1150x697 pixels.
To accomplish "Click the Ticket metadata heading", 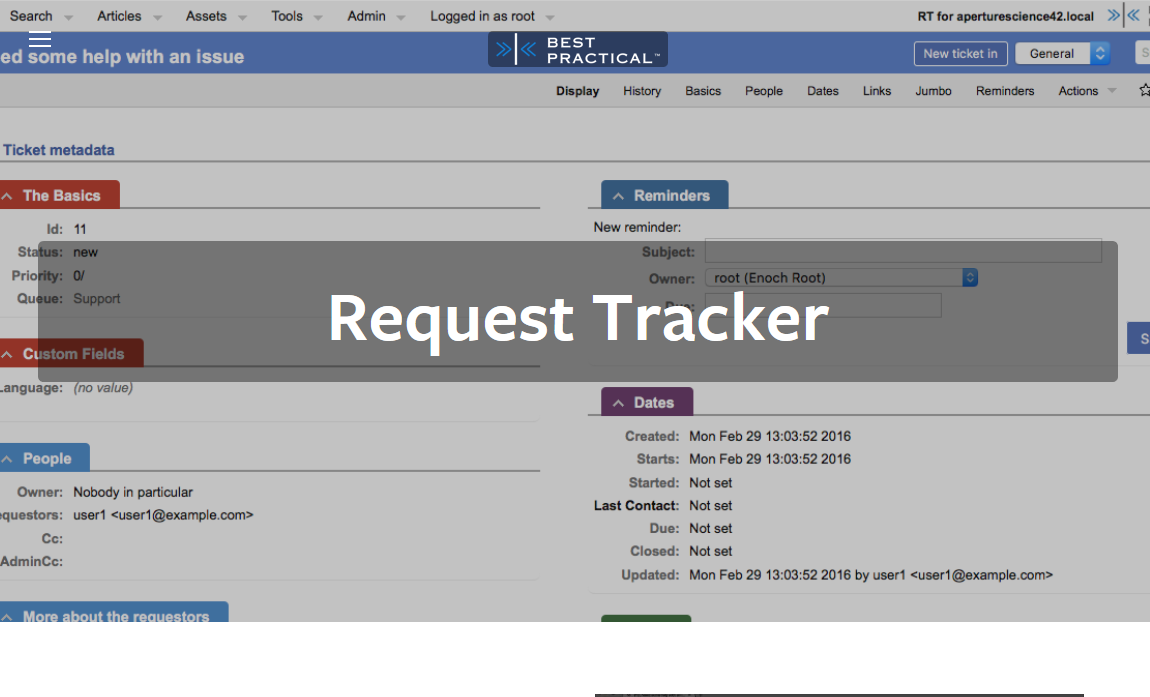I will [x=59, y=150].
